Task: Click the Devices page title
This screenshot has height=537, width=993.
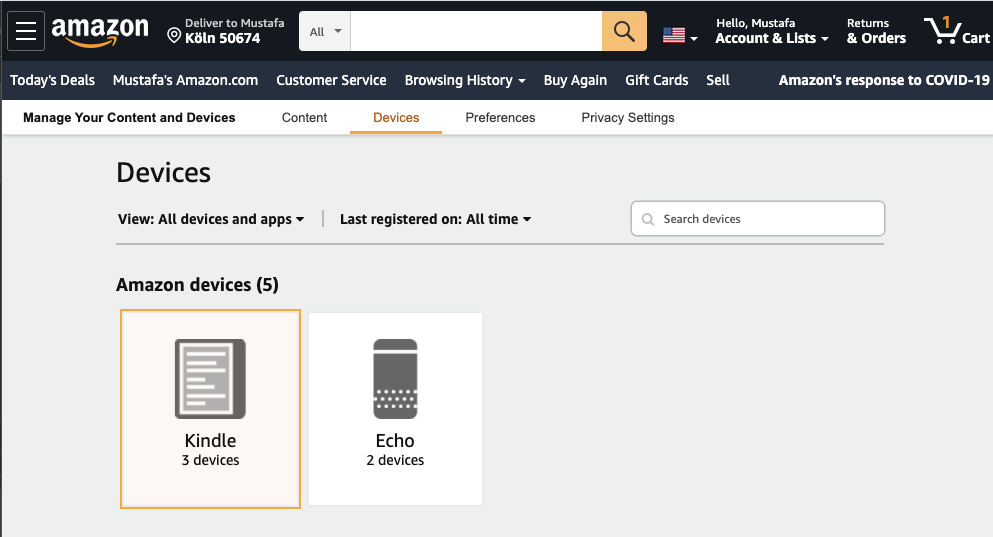Action: (x=163, y=172)
